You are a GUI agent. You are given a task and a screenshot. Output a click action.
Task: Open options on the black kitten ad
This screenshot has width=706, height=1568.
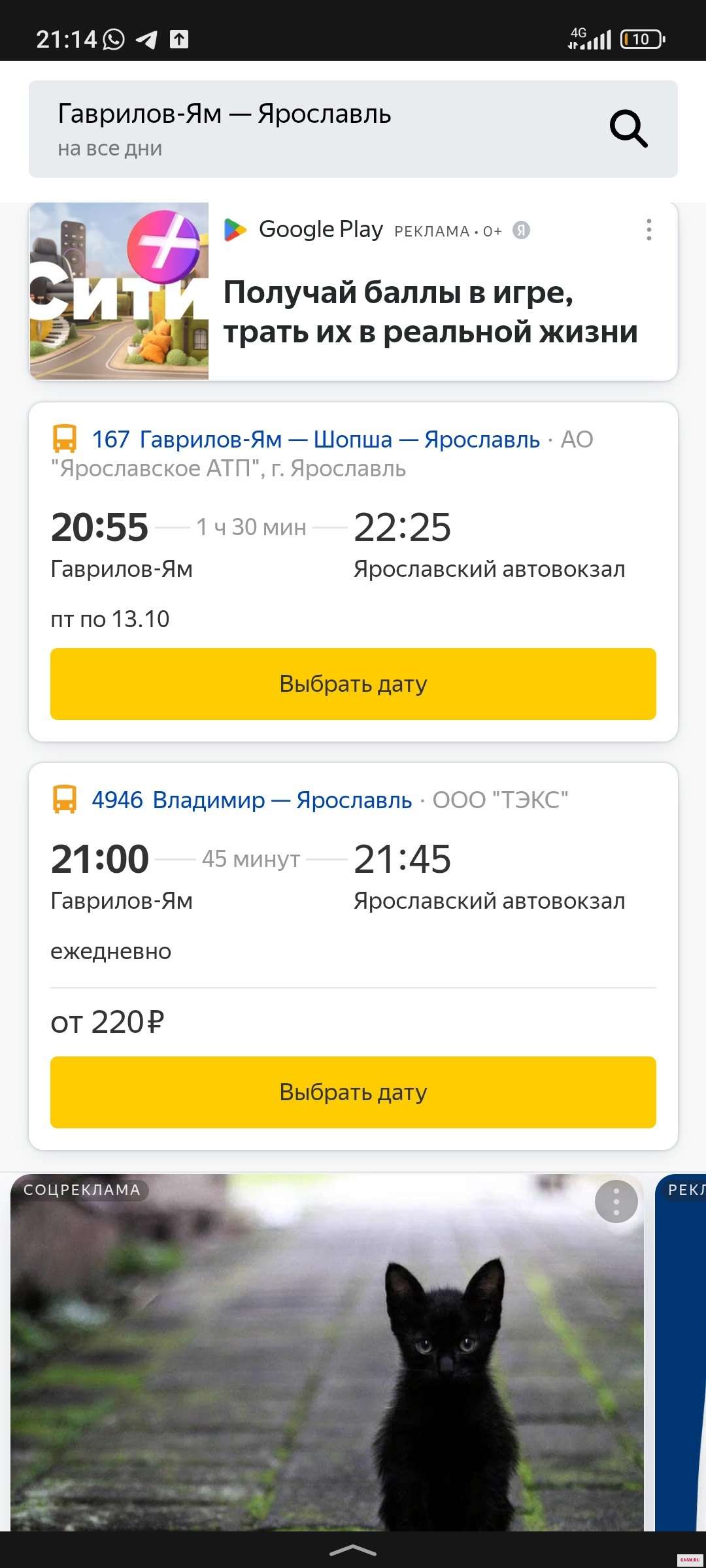click(616, 1201)
